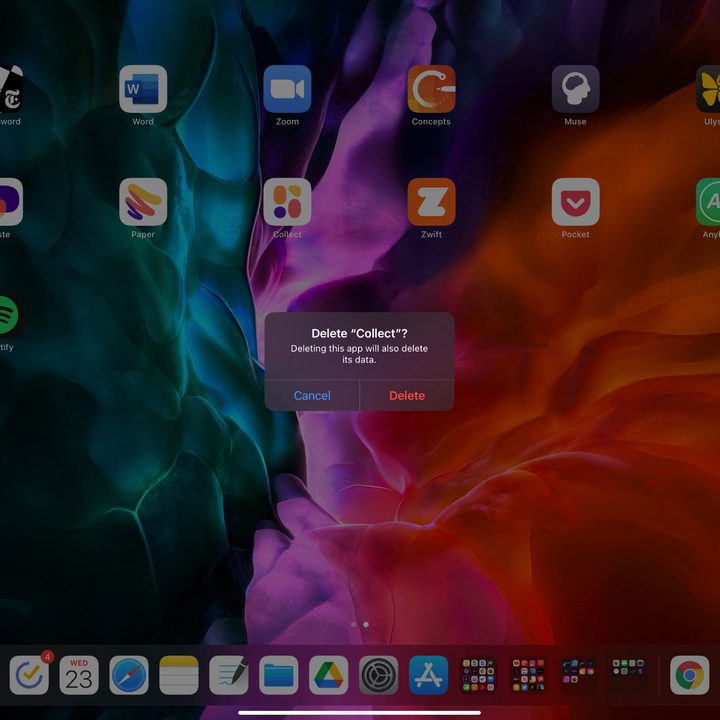Open the Pocket app

click(x=575, y=202)
